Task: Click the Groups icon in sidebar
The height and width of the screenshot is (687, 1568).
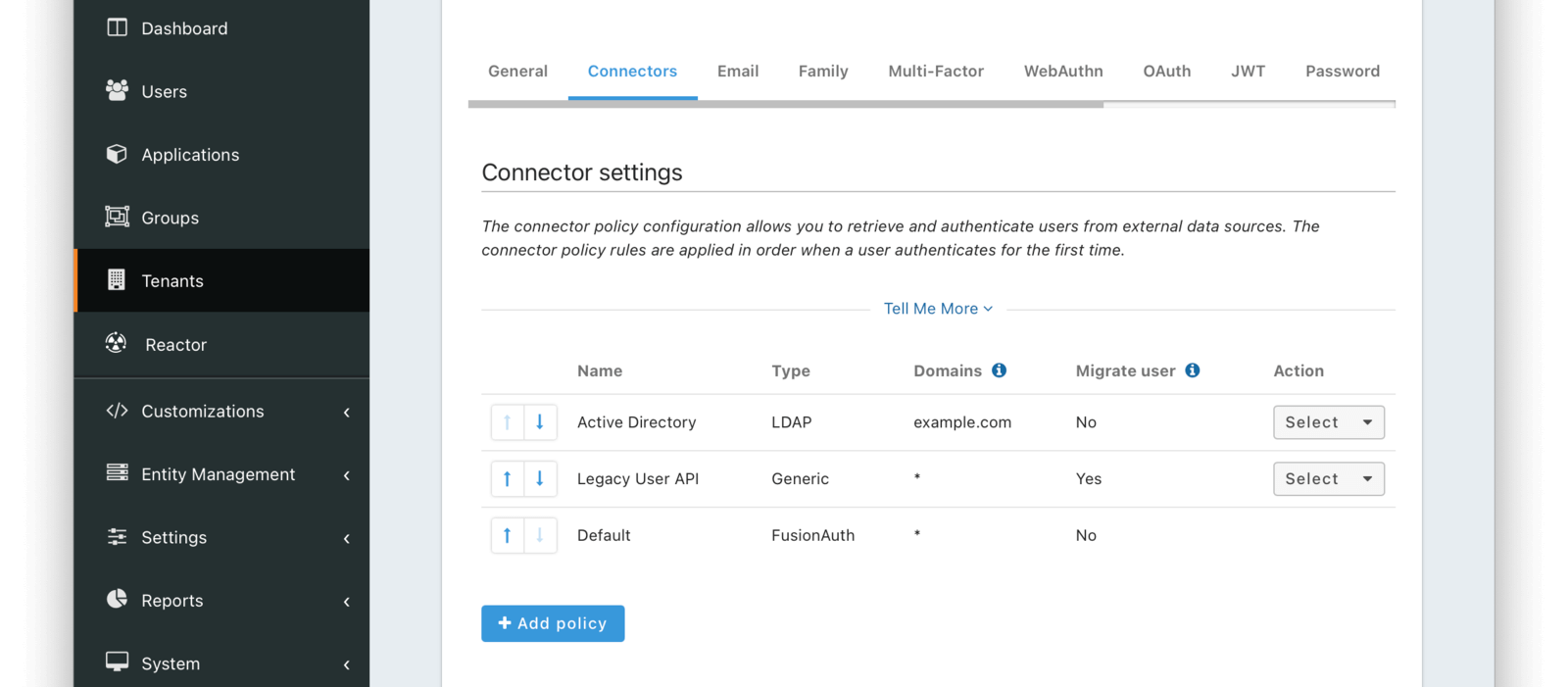Action: coord(117,217)
